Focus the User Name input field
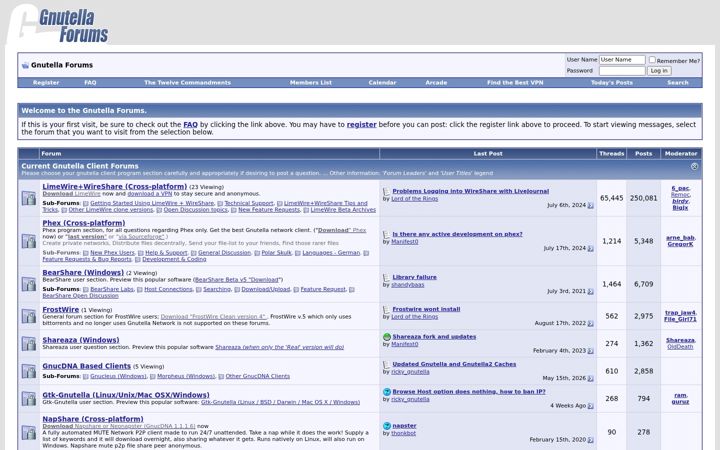Image resolution: width=720 pixels, height=450 pixels. 622,60
